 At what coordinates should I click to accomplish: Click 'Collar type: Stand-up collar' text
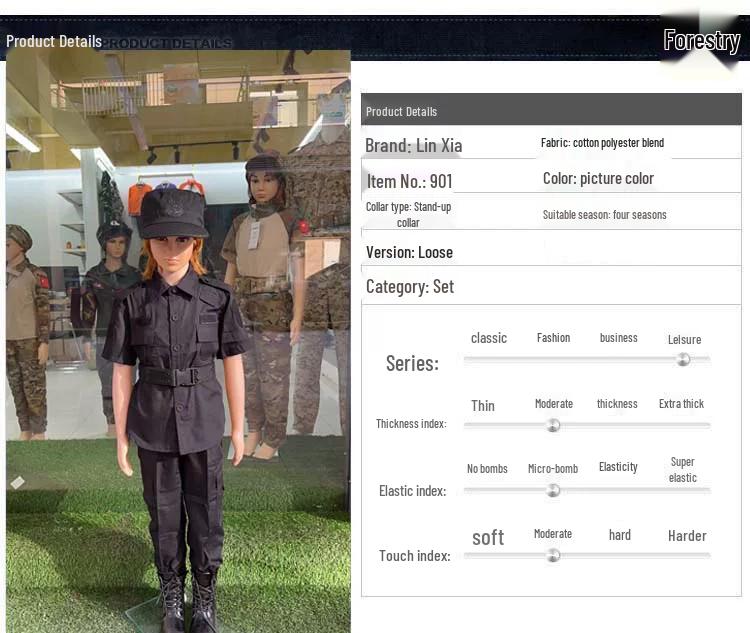point(408,214)
